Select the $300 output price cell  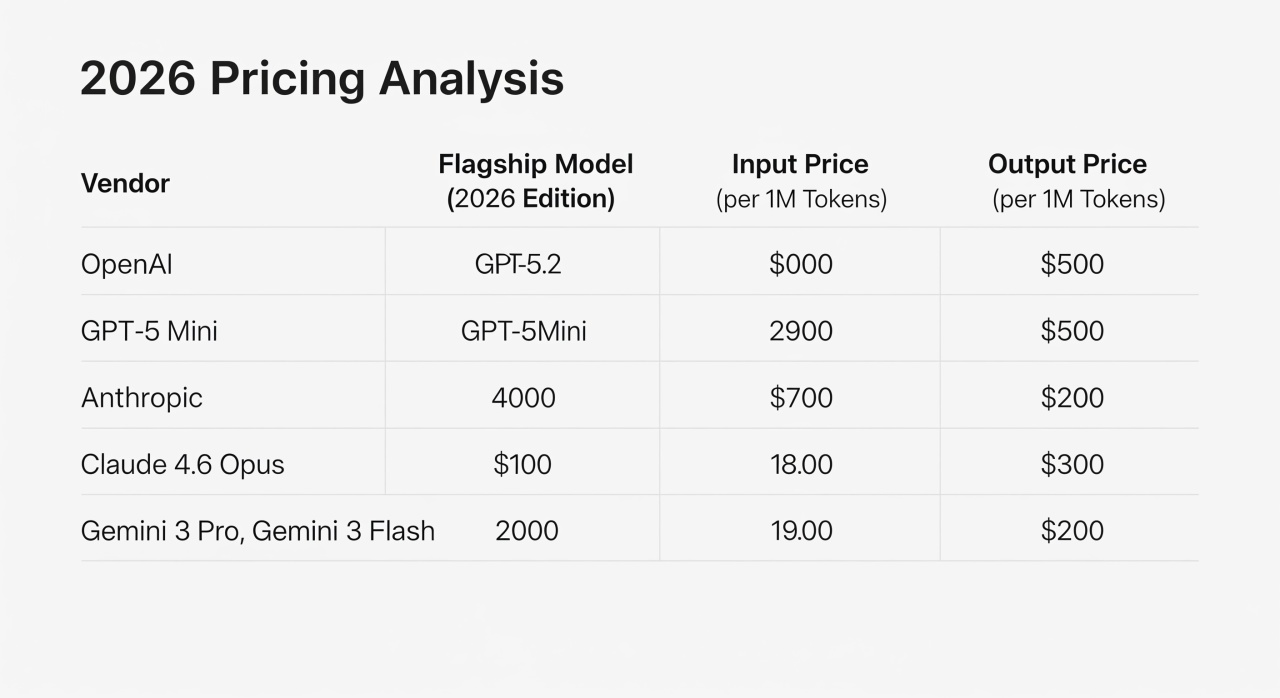(x=1072, y=464)
